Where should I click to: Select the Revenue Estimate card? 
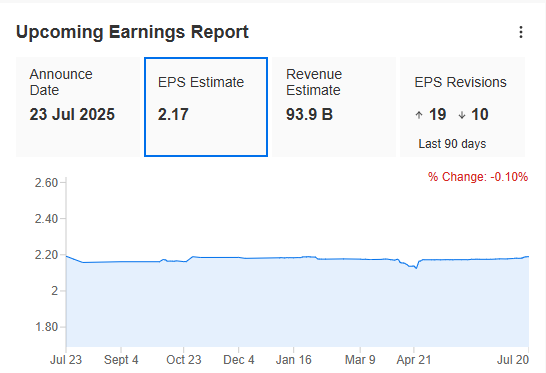[x=334, y=107]
